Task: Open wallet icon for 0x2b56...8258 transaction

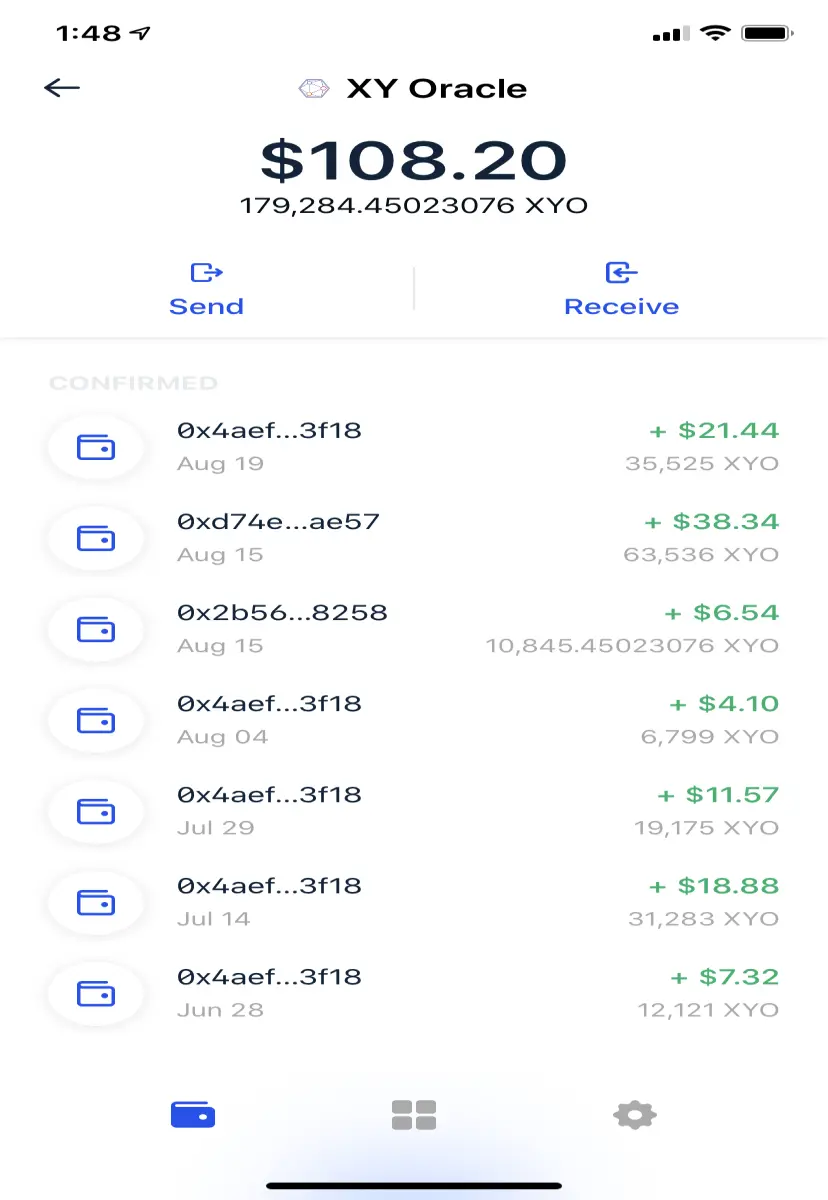Action: click(96, 630)
